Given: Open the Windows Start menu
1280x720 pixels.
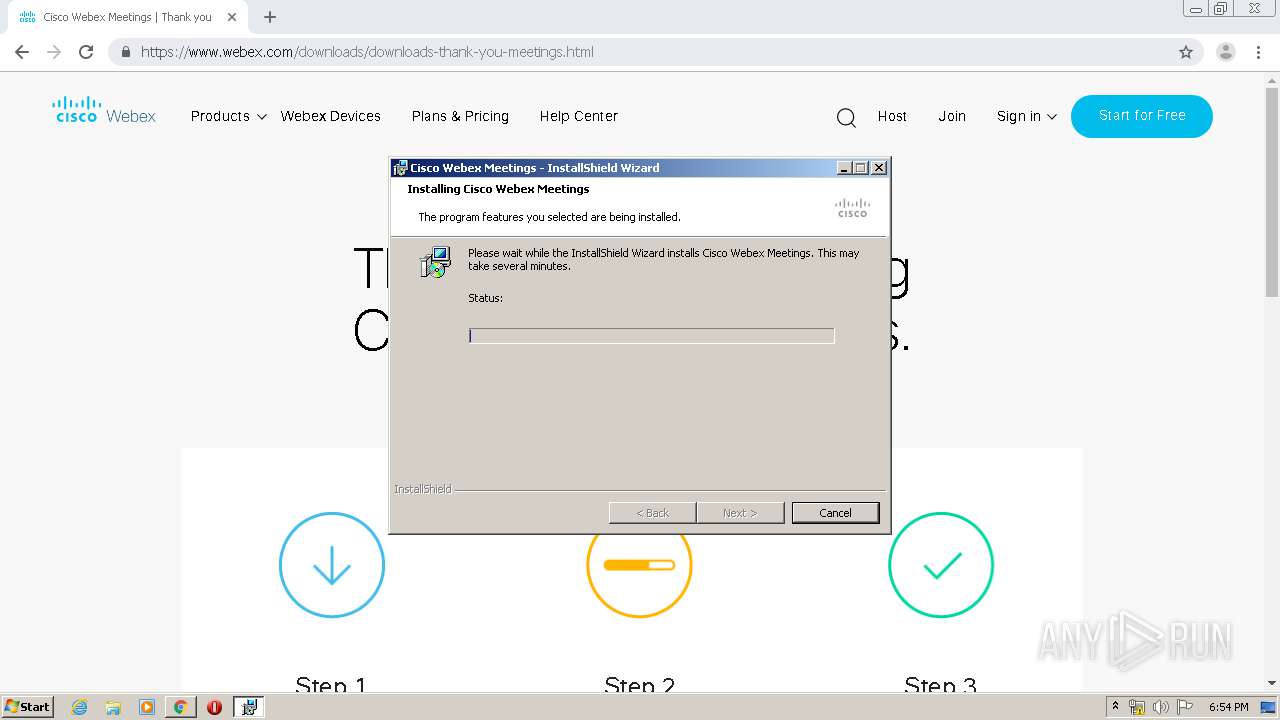Looking at the screenshot, I should (x=28, y=707).
